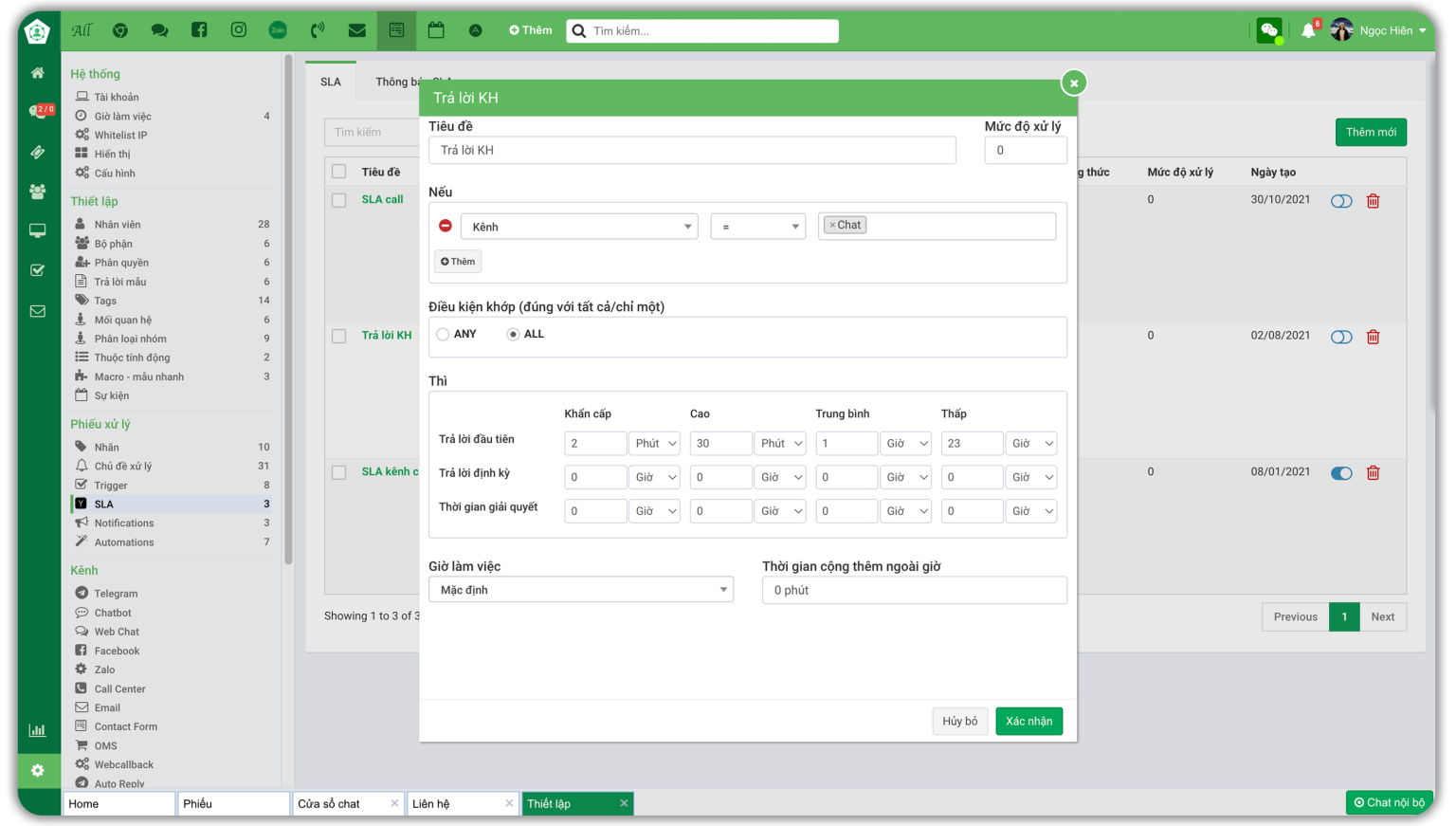The image size is (1456, 826).
Task: Enable the toggle on the SLA call row
Action: click(1341, 201)
